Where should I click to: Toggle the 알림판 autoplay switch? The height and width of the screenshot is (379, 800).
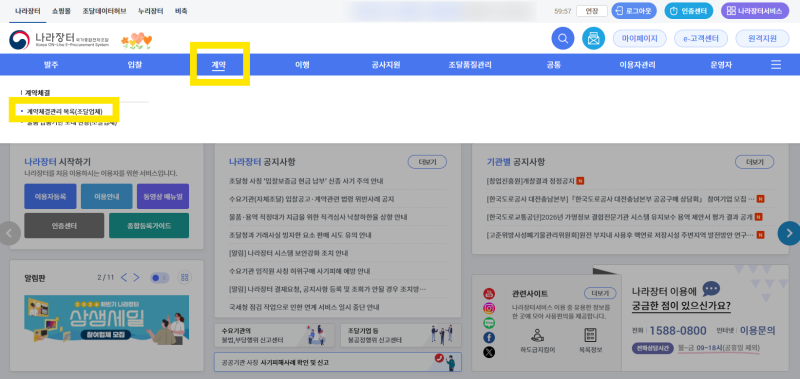(159, 277)
